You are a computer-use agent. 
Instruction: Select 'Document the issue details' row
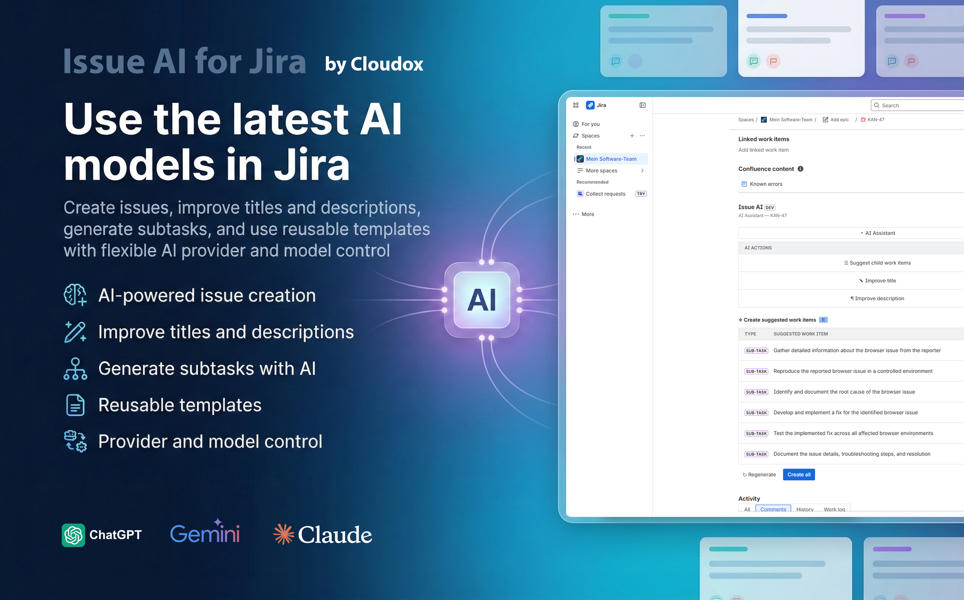[851, 454]
